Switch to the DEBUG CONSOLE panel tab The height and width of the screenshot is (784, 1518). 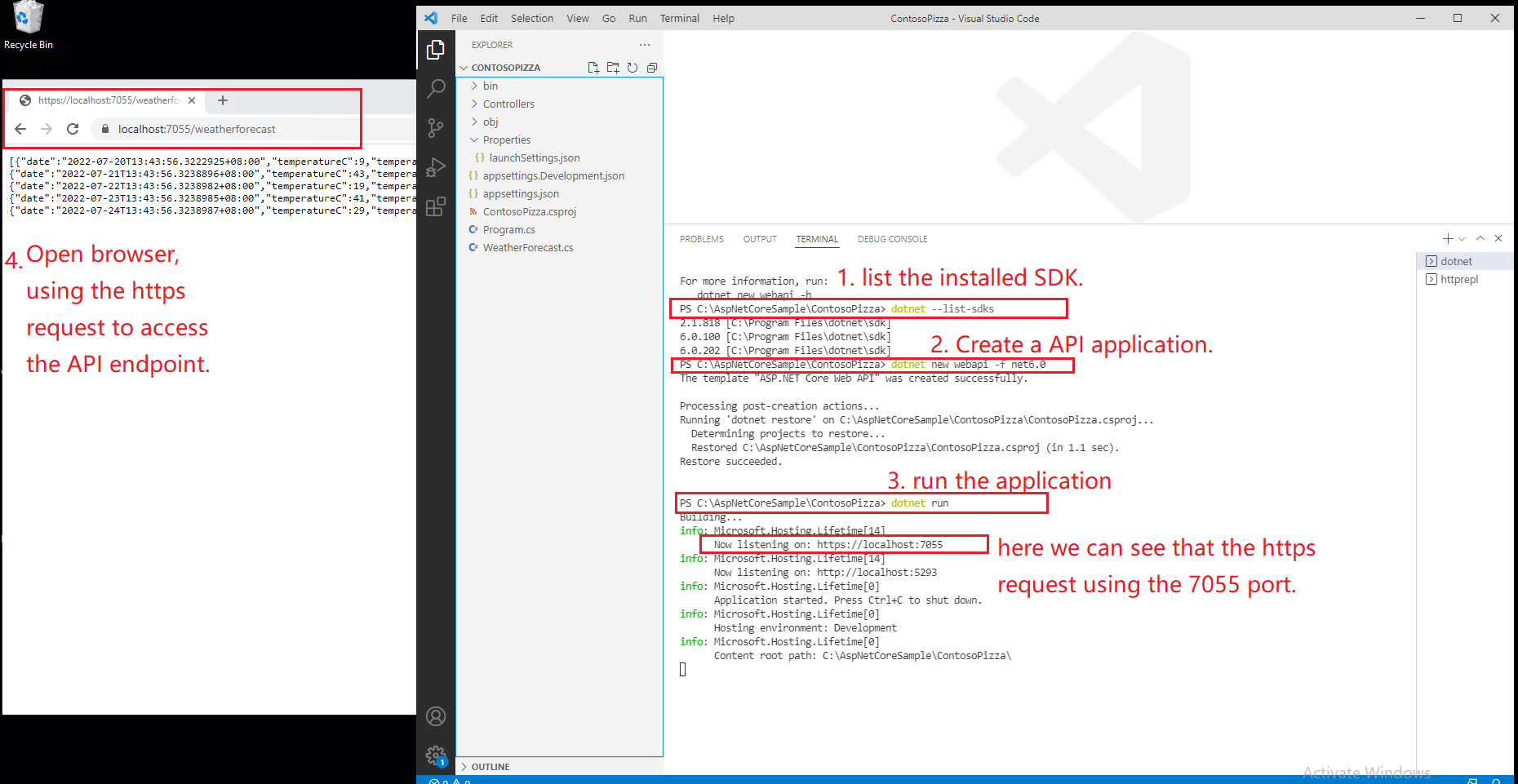[893, 239]
